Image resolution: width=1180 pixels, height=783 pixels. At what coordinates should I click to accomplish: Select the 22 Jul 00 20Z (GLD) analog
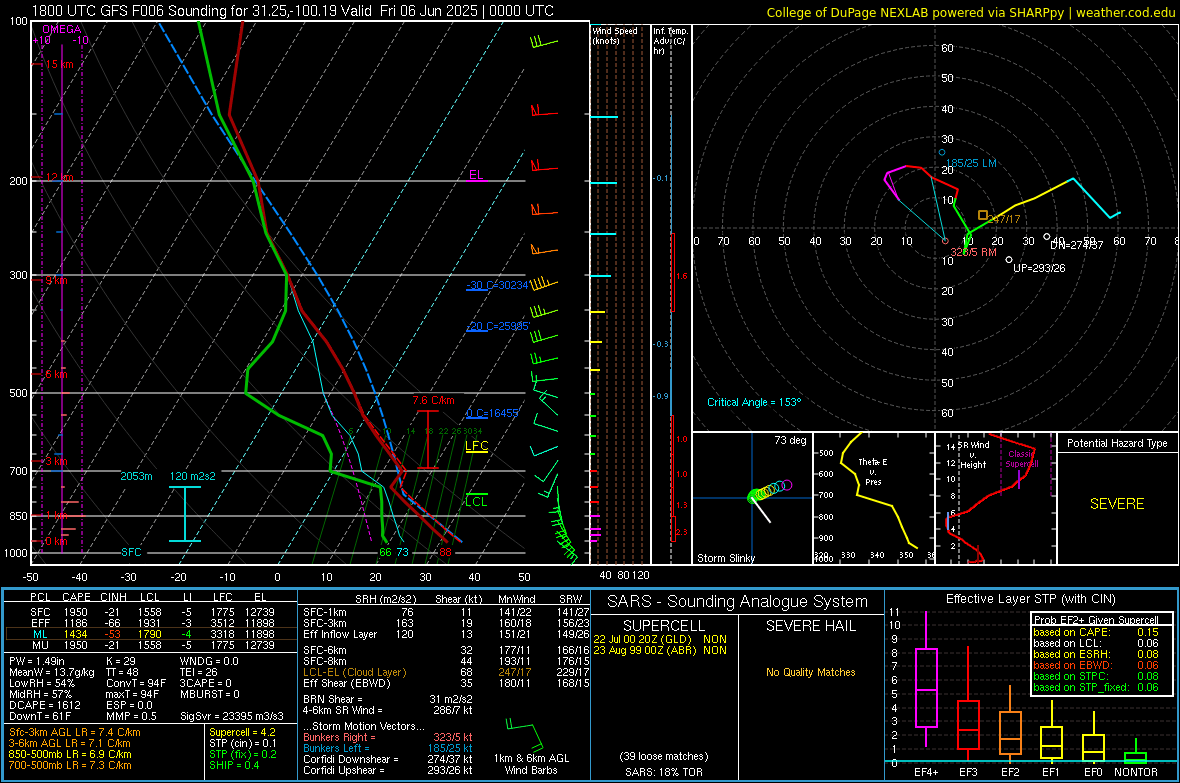tap(660, 638)
